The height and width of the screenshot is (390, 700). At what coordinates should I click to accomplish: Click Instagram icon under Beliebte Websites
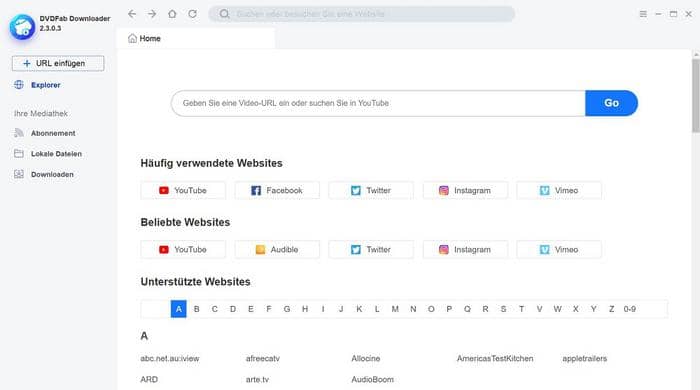click(x=444, y=249)
